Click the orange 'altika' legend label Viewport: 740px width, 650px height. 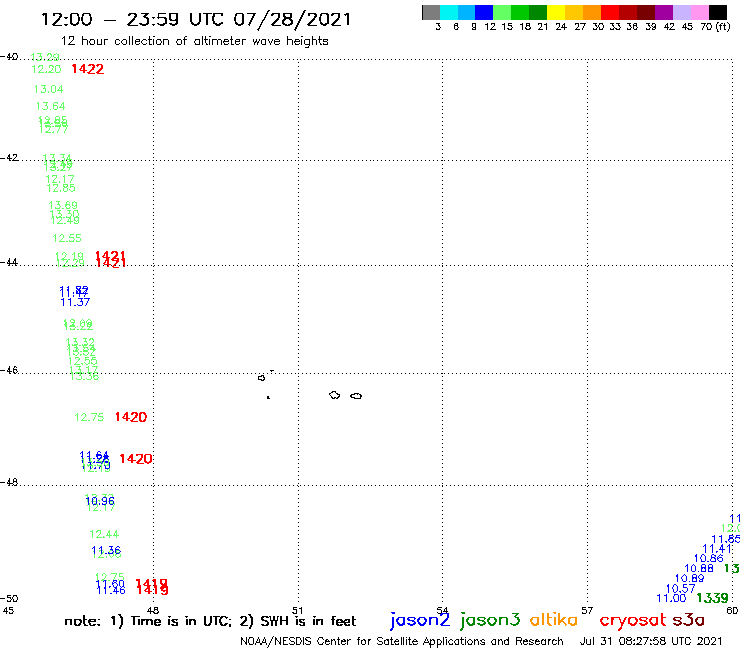(553, 620)
